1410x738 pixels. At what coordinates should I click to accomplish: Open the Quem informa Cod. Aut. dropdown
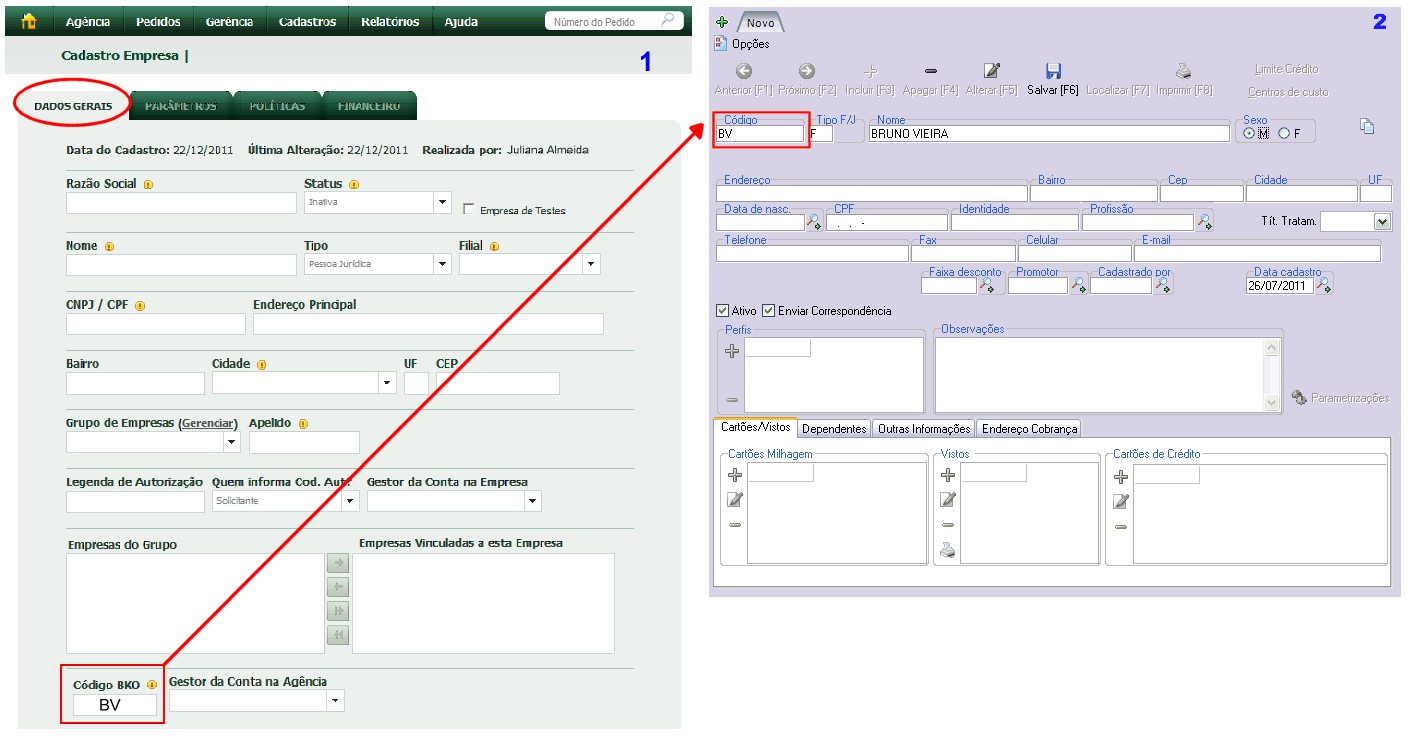point(349,501)
